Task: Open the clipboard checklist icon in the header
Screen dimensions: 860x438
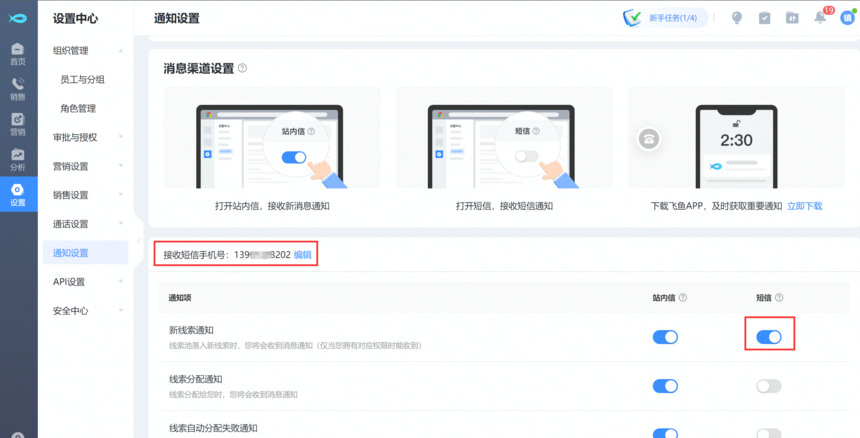Action: [x=764, y=18]
